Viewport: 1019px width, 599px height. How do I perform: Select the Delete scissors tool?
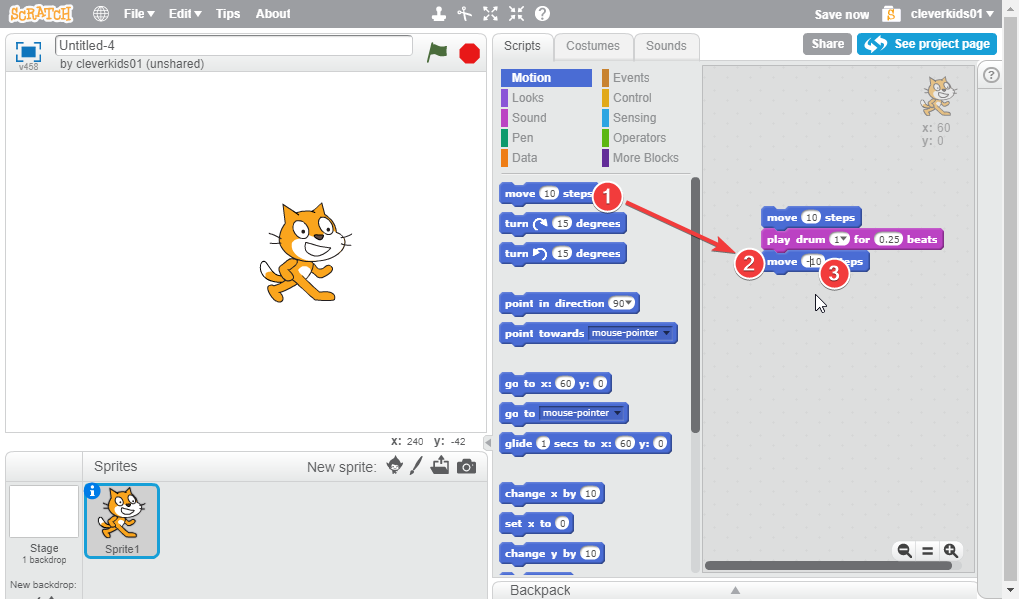pyautogui.click(x=465, y=14)
